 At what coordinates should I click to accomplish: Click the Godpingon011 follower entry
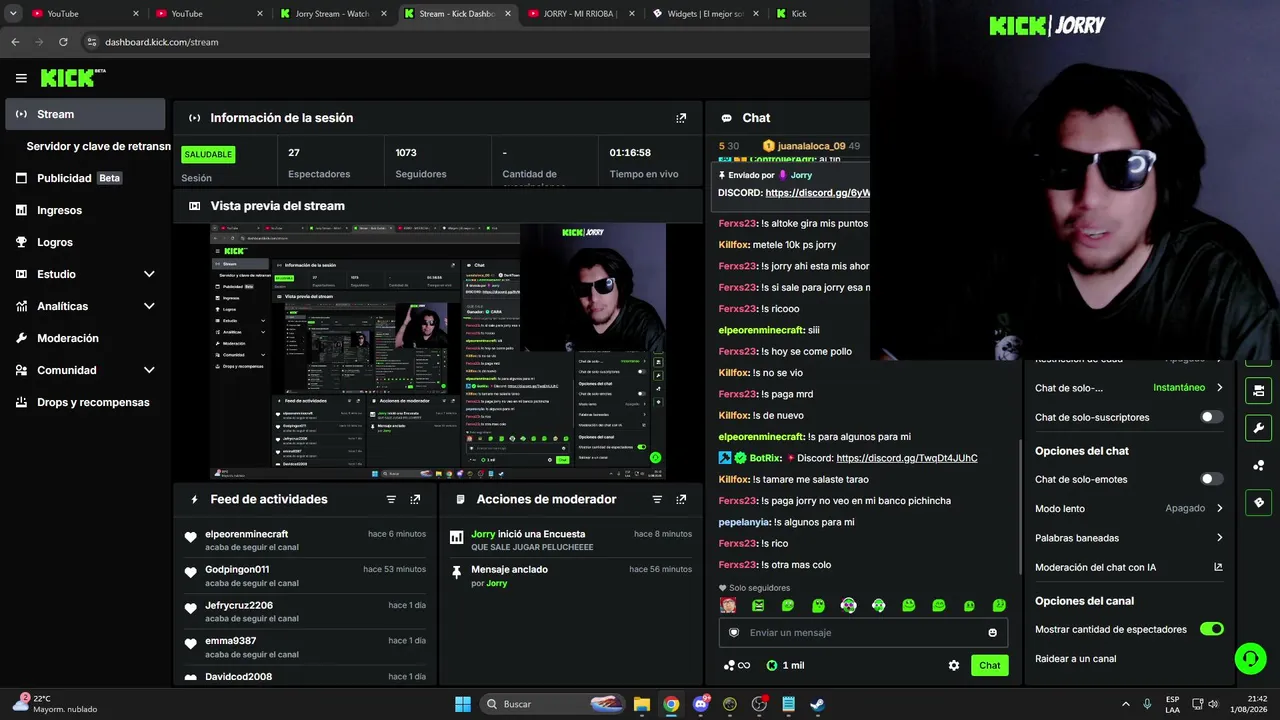pos(303,576)
